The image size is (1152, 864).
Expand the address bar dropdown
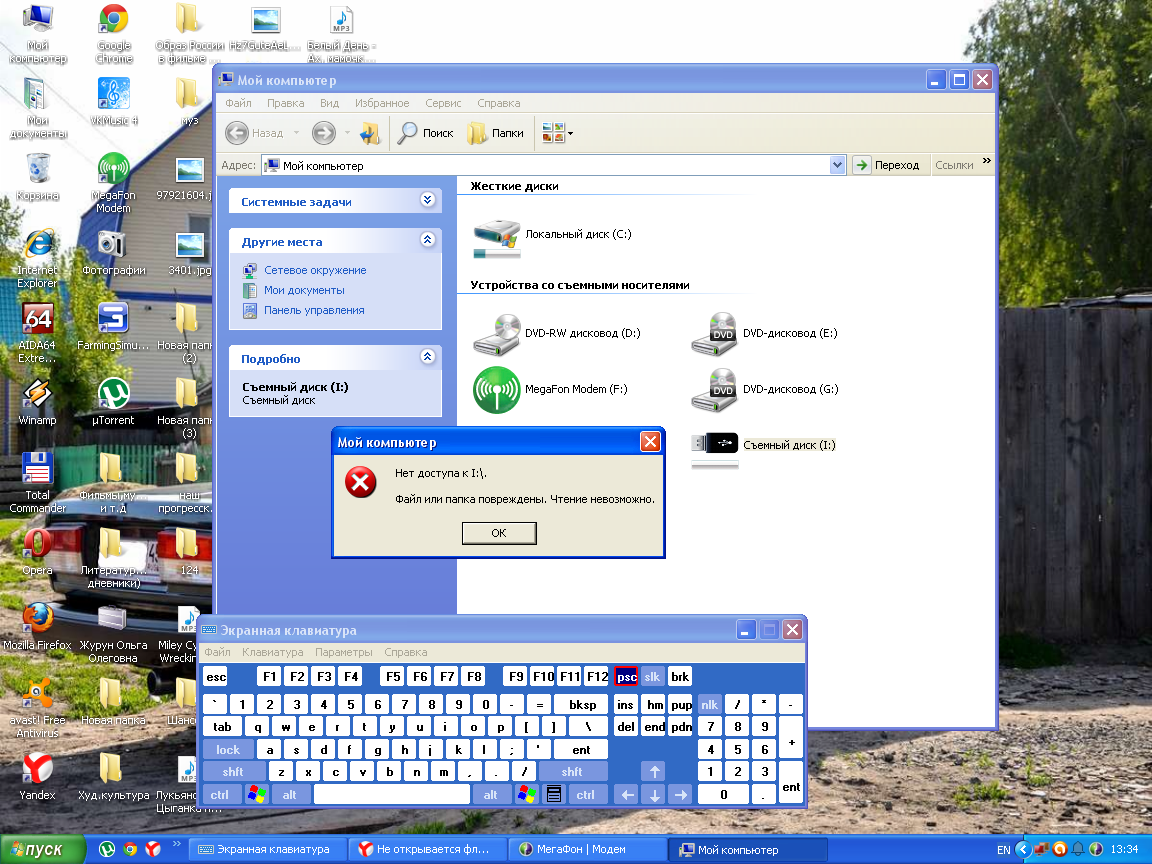click(838, 165)
